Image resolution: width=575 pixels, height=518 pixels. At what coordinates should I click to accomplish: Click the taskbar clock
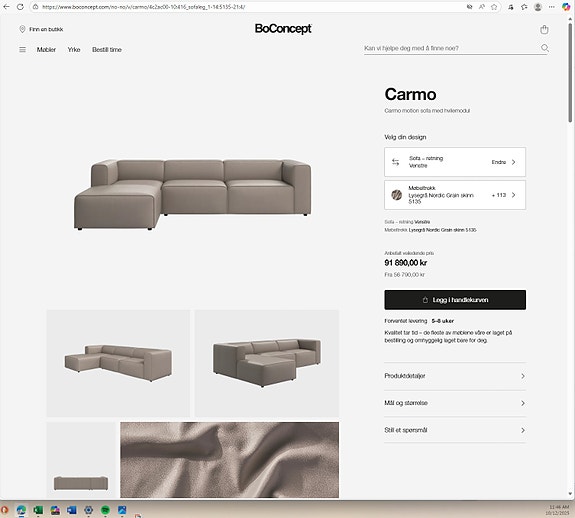(x=558, y=510)
